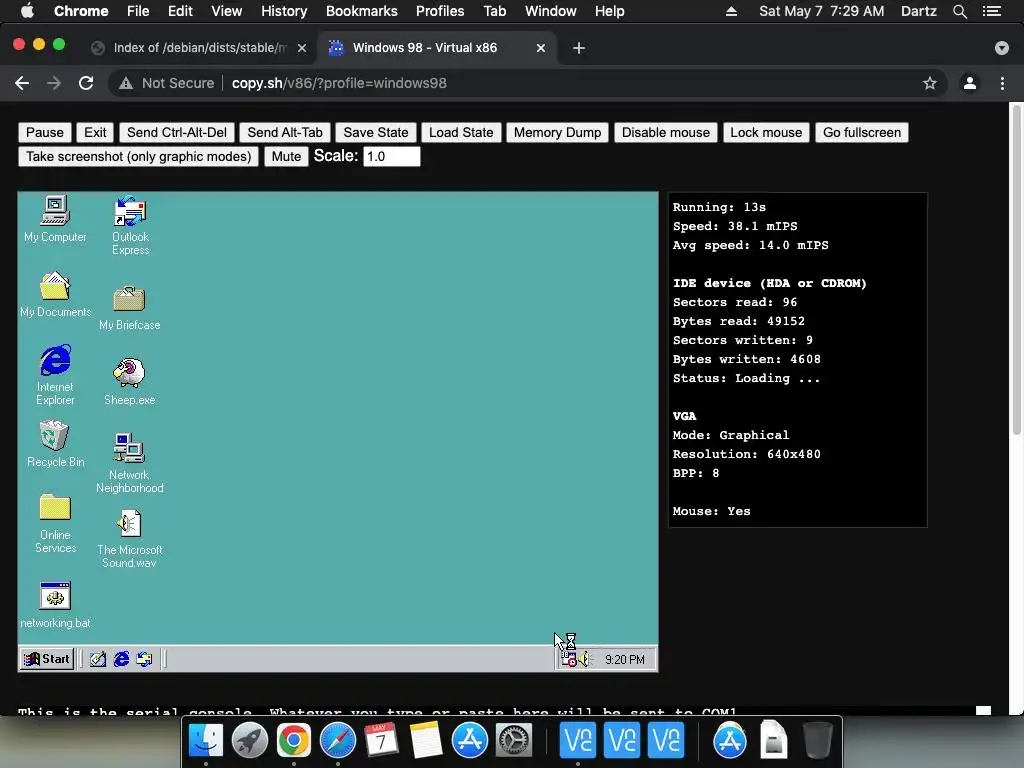
Task: Open Chrome three-dot menu
Action: point(1002,83)
